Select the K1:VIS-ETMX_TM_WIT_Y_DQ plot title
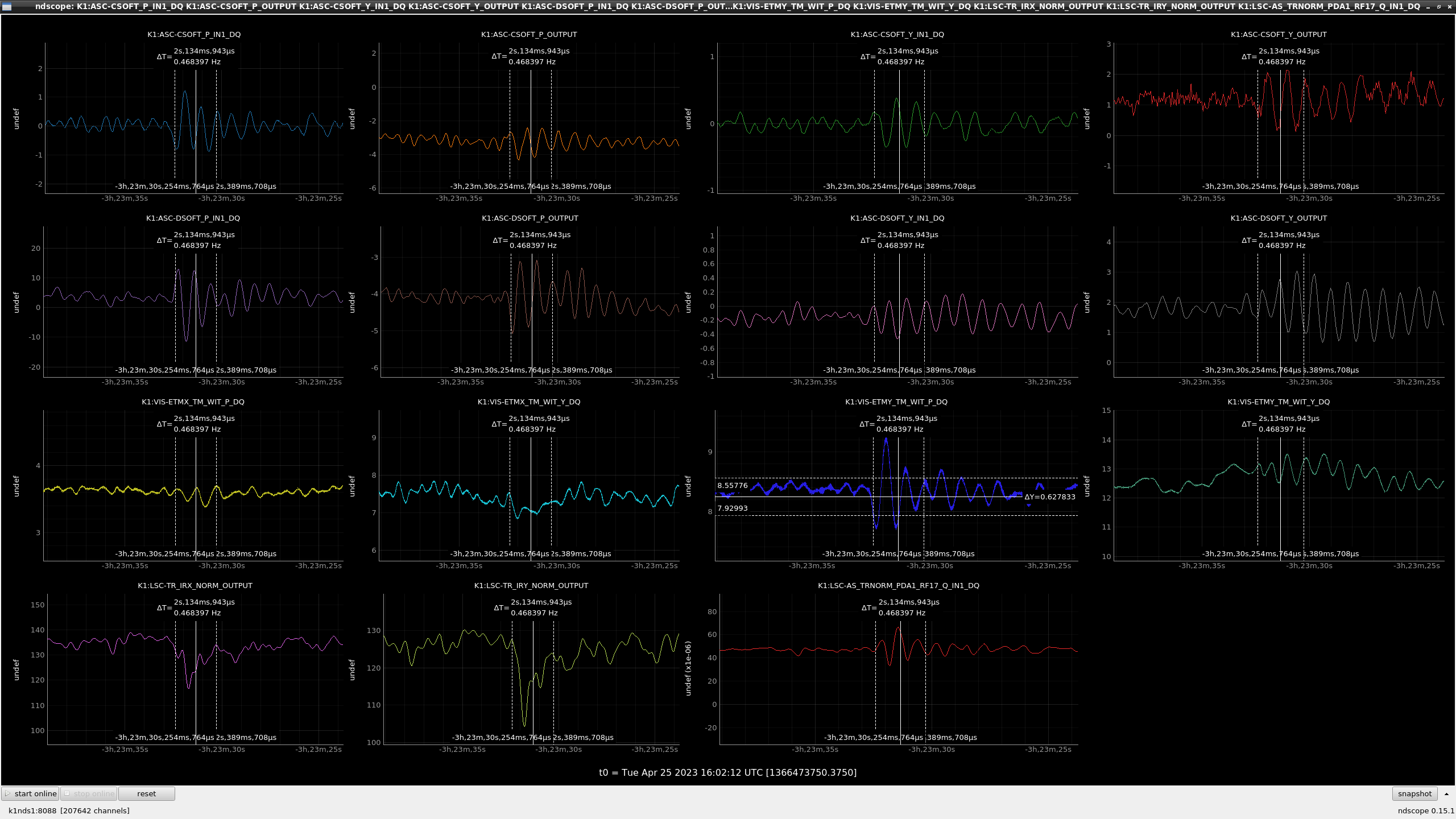This screenshot has width=1456, height=819. pos(529,402)
